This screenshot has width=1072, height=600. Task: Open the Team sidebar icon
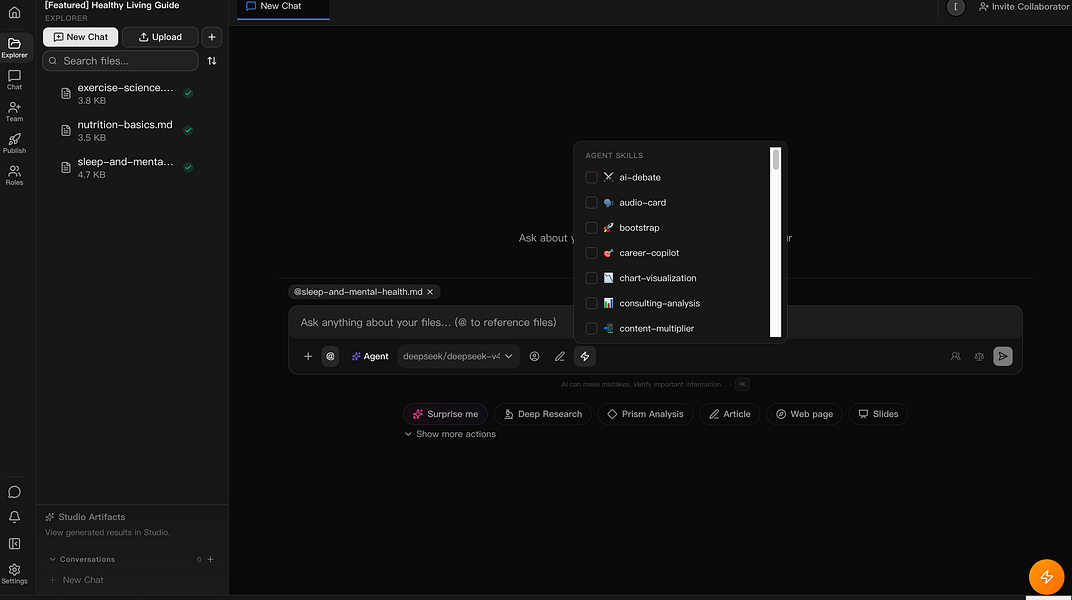14,111
